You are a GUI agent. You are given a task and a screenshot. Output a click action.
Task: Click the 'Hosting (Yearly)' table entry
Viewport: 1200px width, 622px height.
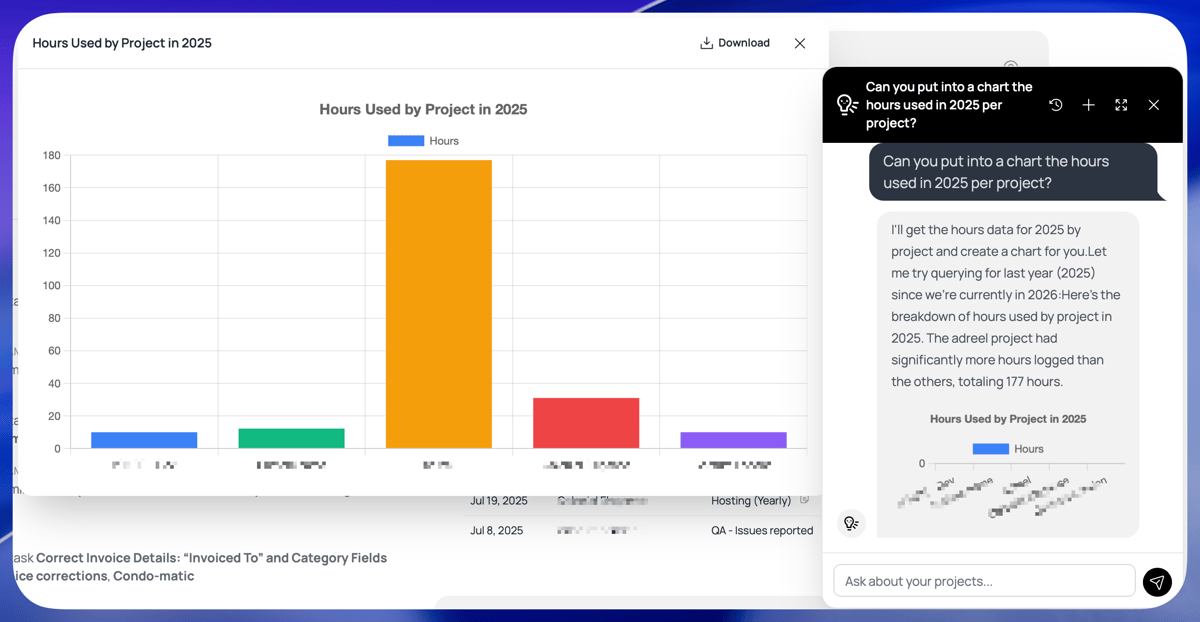click(x=751, y=500)
